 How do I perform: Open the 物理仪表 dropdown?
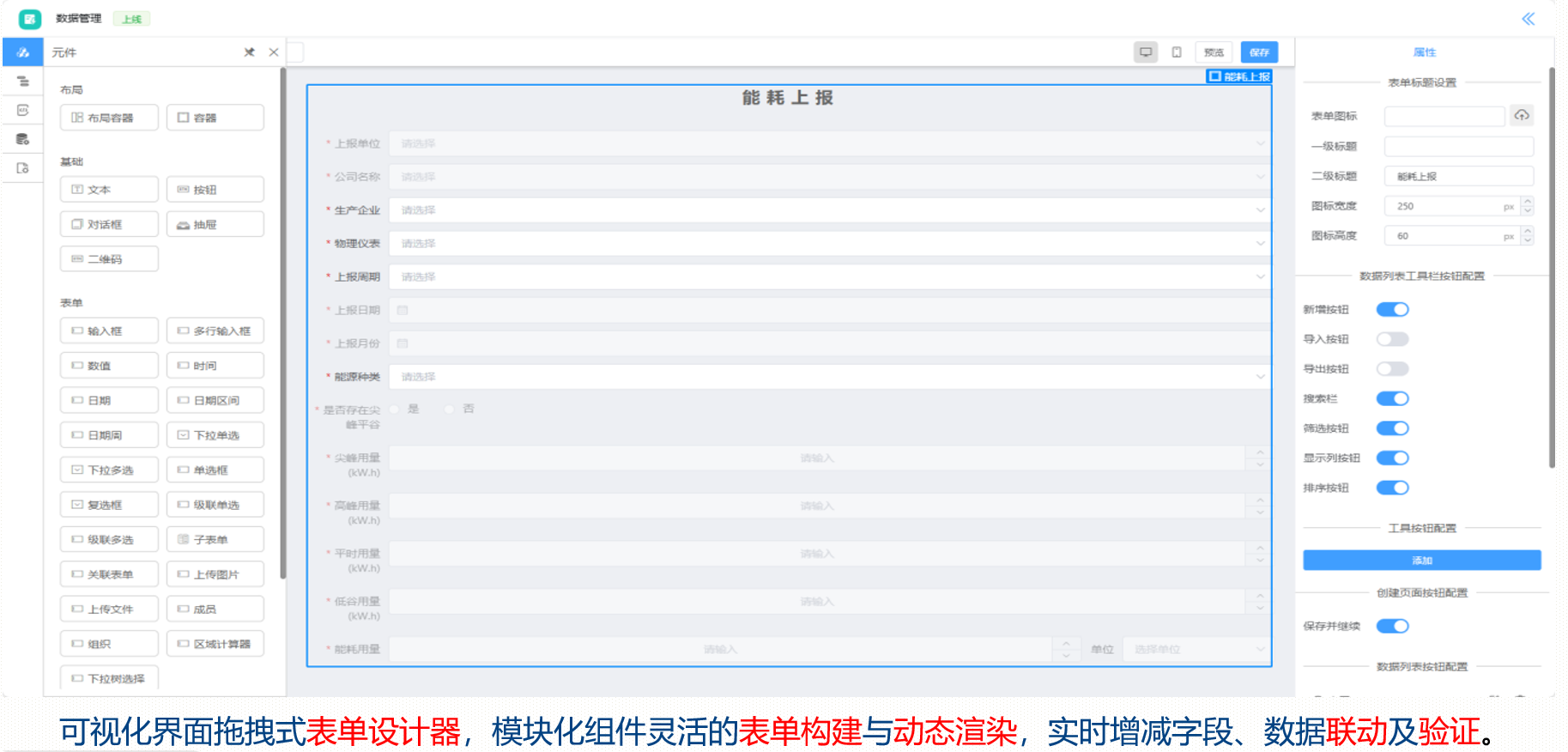click(x=830, y=244)
